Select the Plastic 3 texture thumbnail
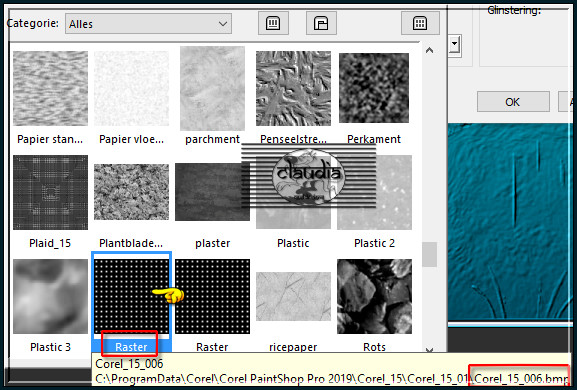The height and width of the screenshot is (390, 577). point(50,296)
